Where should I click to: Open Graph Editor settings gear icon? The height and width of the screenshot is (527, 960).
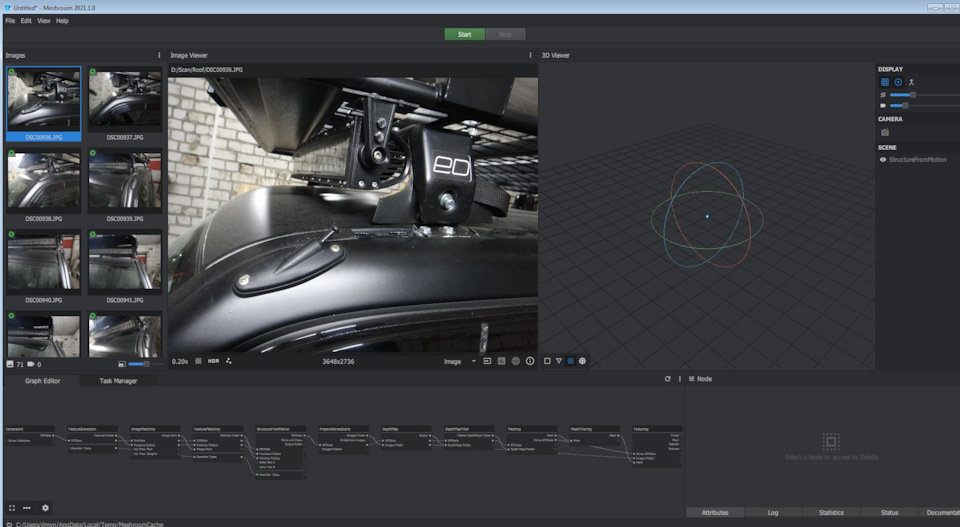pyautogui.click(x=45, y=508)
